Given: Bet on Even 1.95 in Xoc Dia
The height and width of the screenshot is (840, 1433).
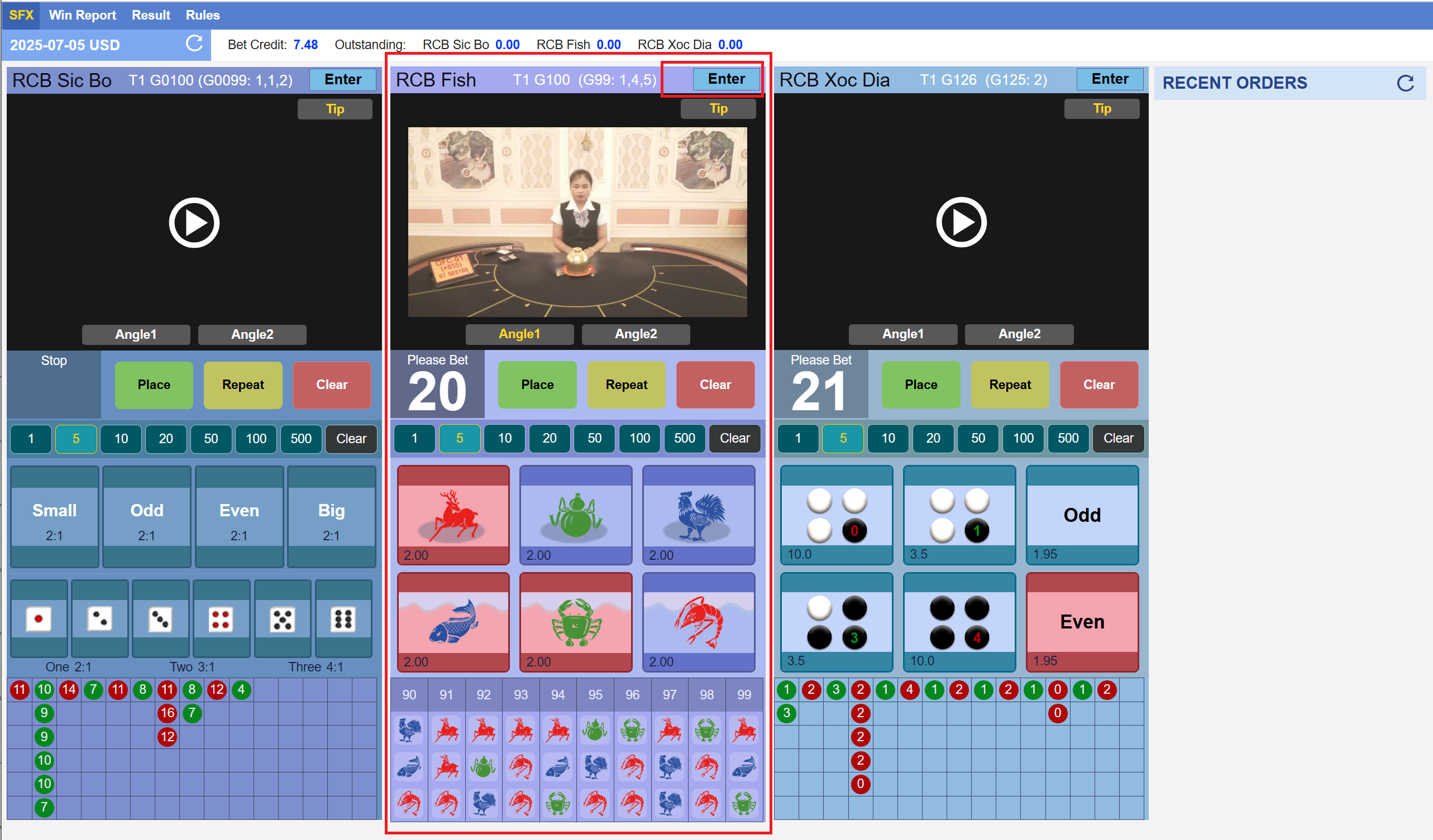Looking at the screenshot, I should tap(1082, 622).
